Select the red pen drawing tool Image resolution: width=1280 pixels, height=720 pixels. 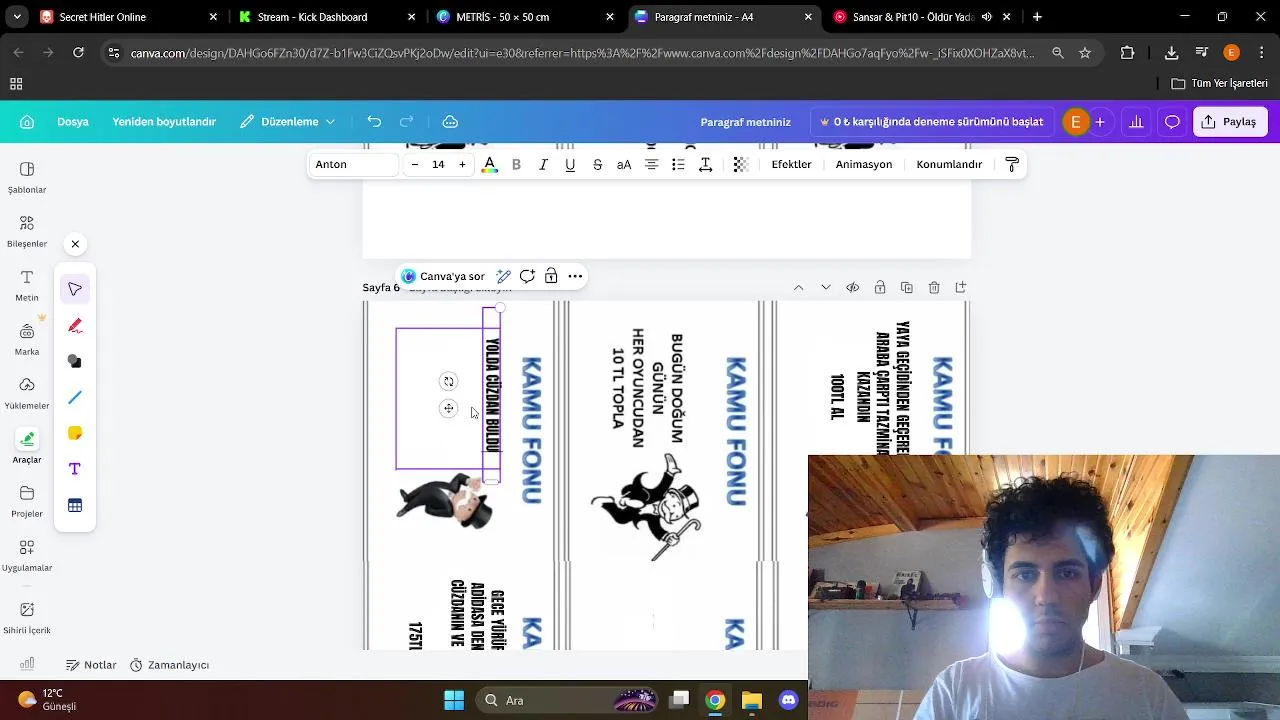(x=75, y=325)
